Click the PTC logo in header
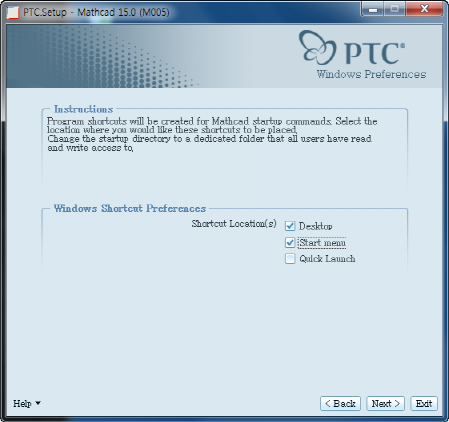449x422 pixels. (352, 48)
